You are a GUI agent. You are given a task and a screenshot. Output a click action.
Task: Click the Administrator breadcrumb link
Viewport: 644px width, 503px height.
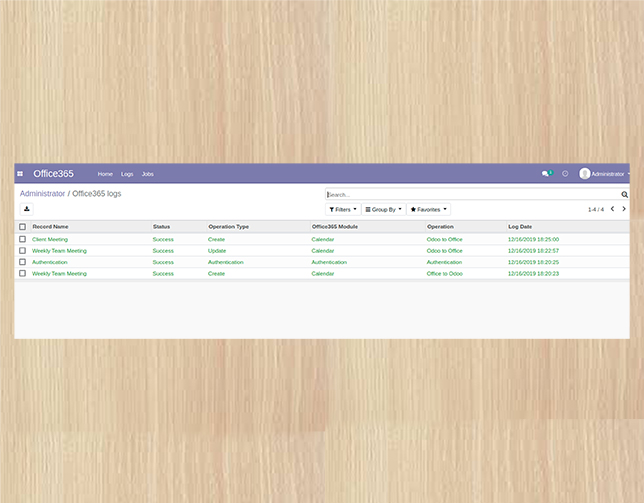point(42,194)
